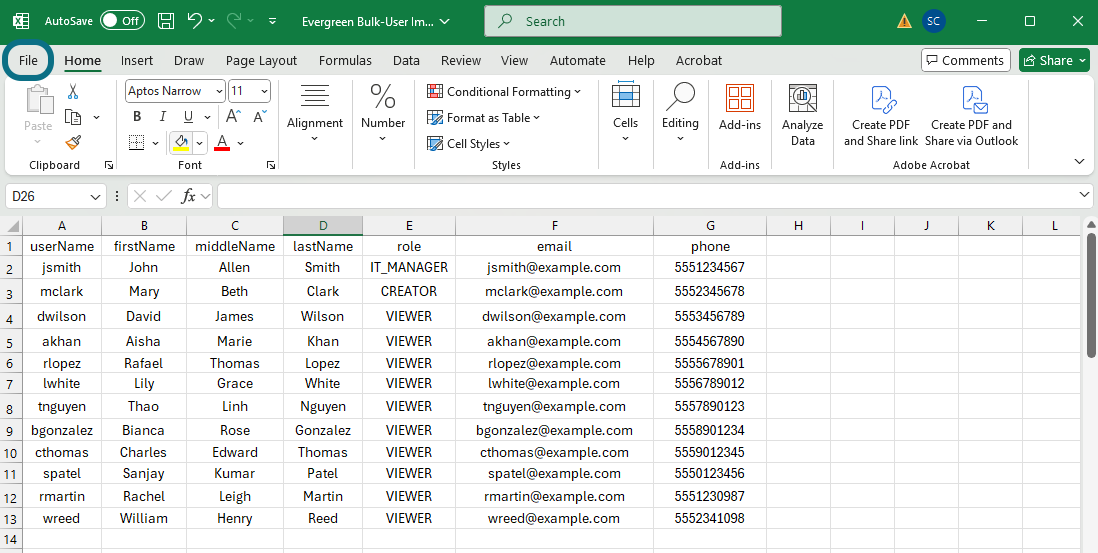Click the Borders icon
Screen dimensions: 1098x553
coord(137,143)
